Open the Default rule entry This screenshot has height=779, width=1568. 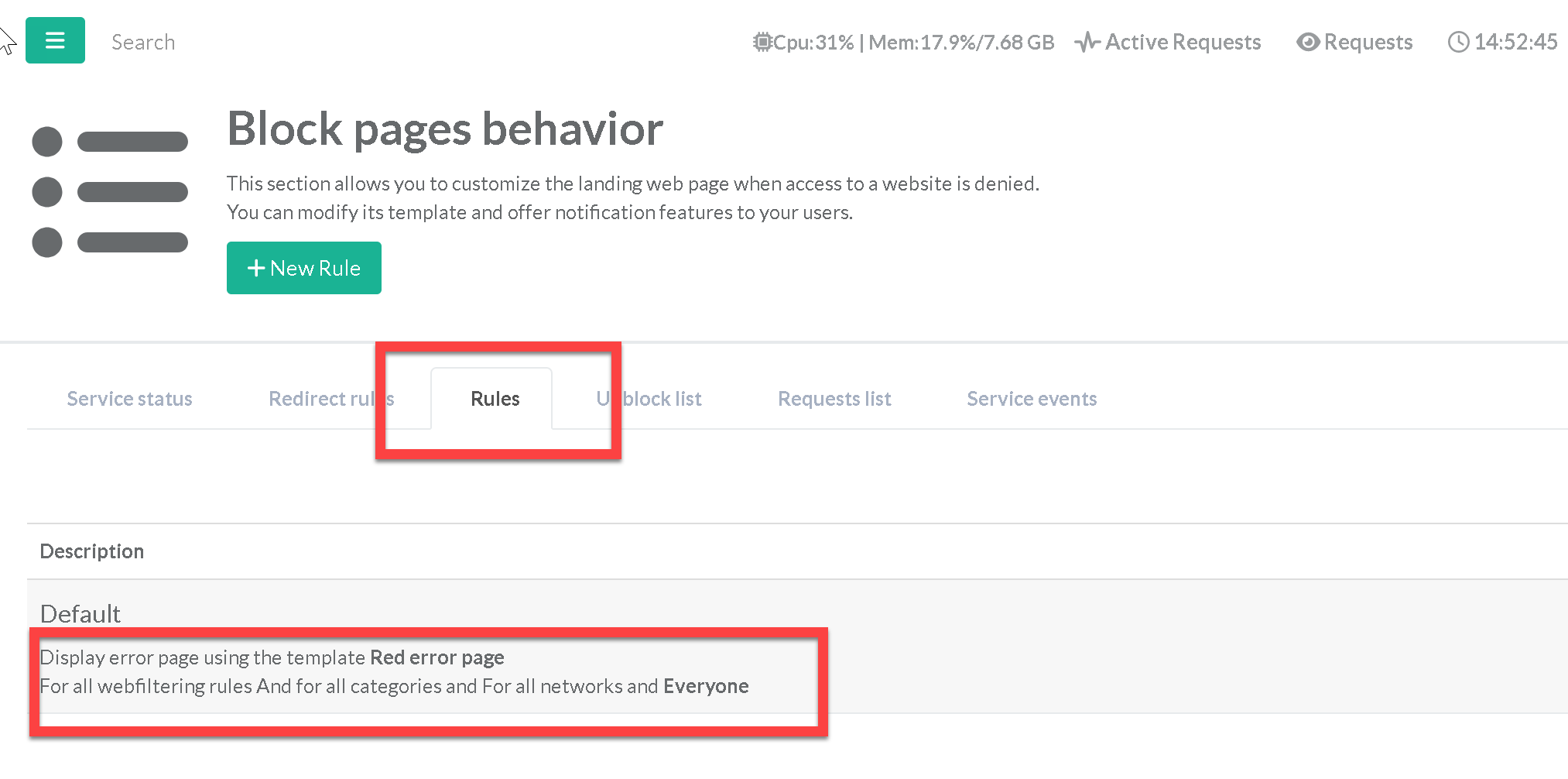[x=80, y=613]
